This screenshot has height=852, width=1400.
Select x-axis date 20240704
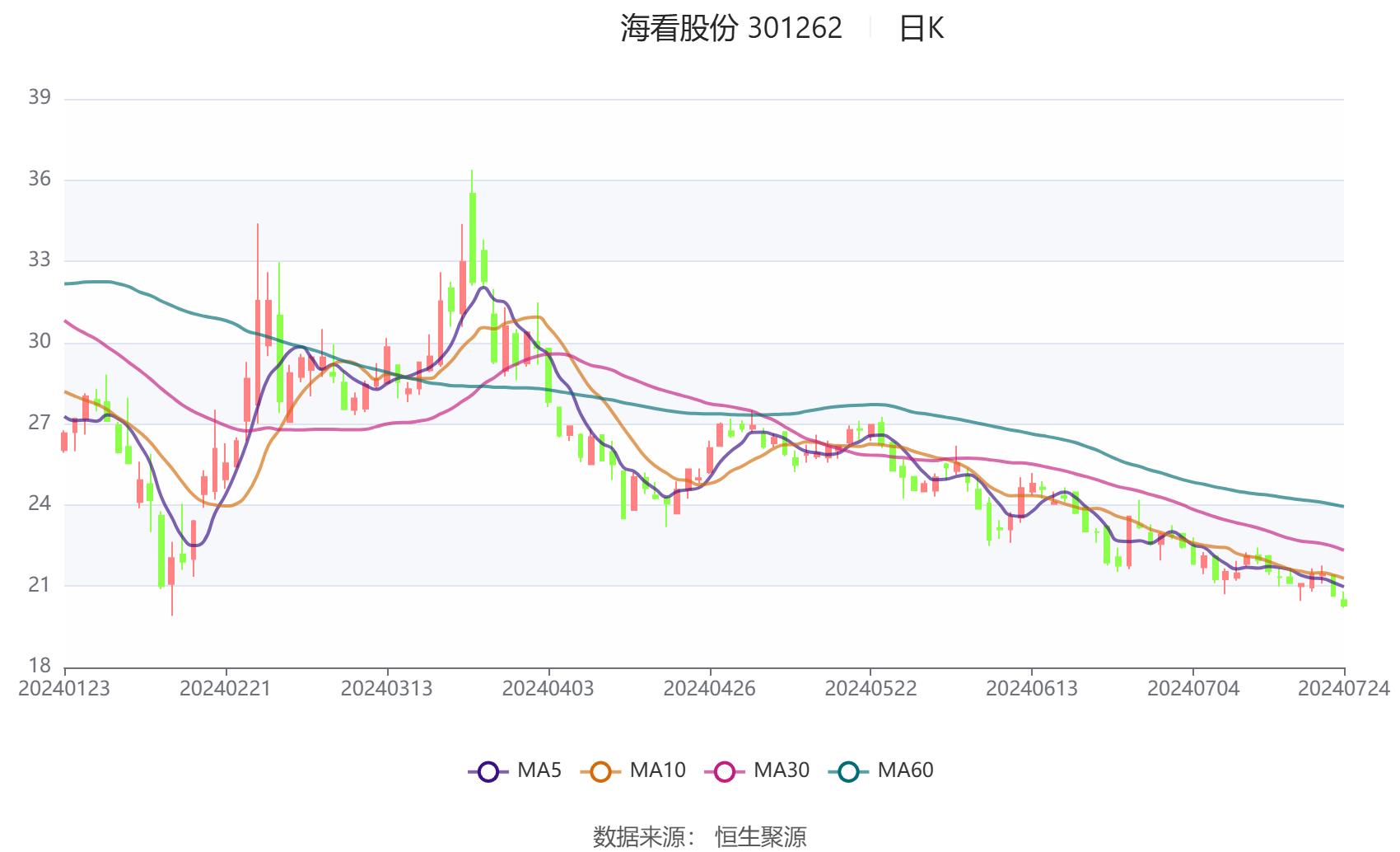click(x=1193, y=689)
